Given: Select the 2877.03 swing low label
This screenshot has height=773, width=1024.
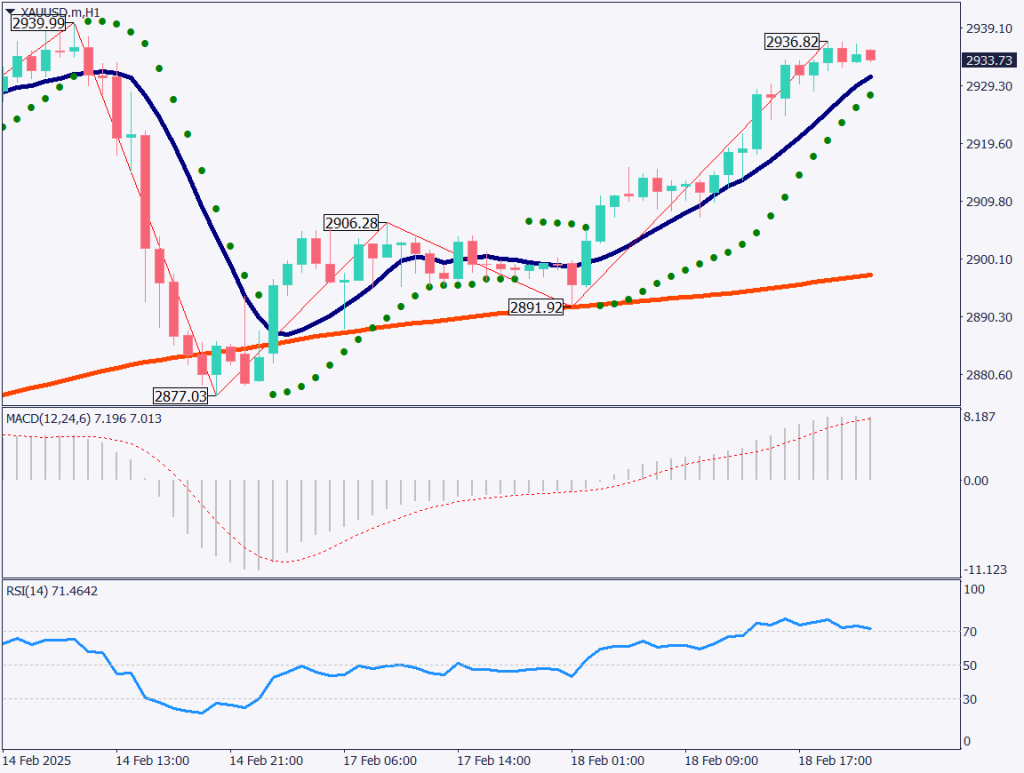Looking at the screenshot, I should click(x=180, y=395).
